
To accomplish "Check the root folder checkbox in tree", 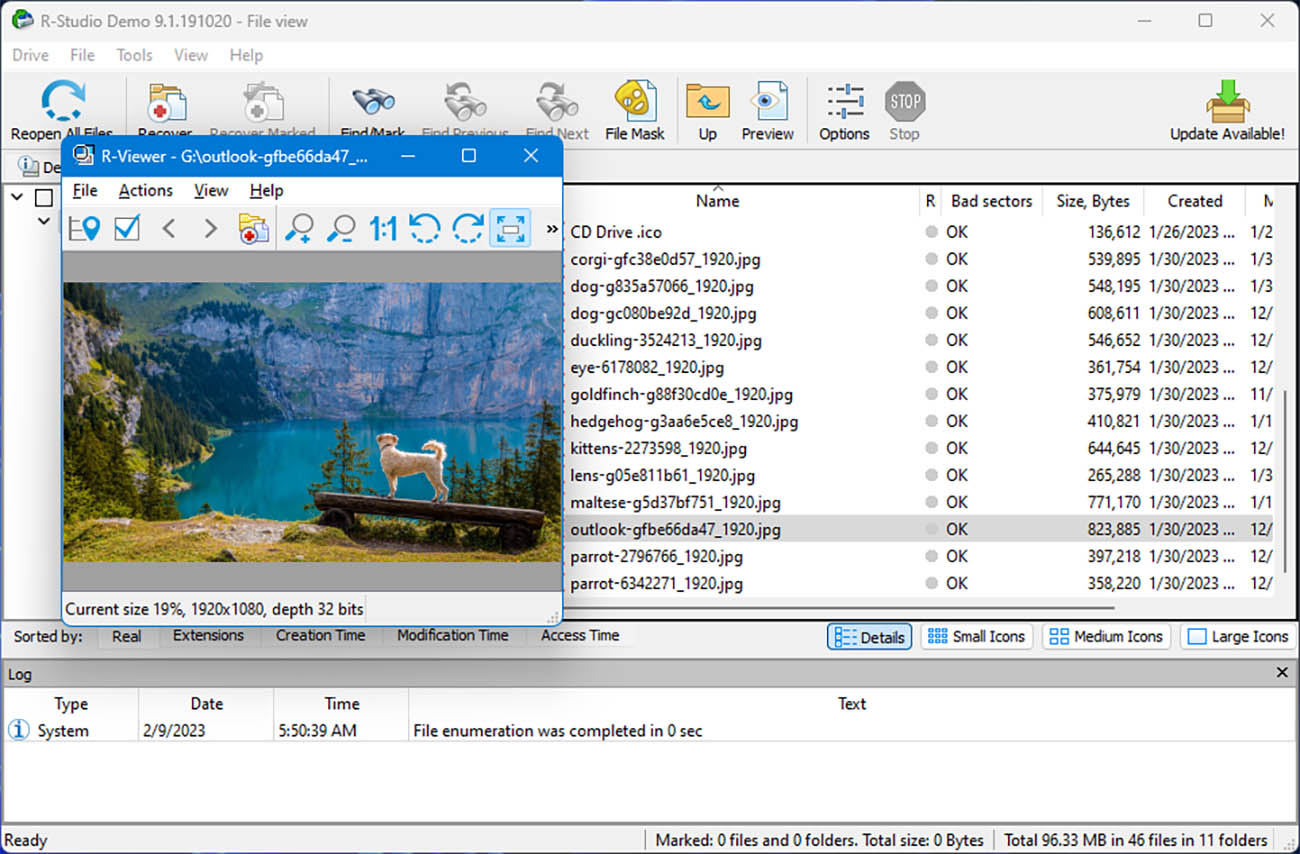I will point(44,198).
